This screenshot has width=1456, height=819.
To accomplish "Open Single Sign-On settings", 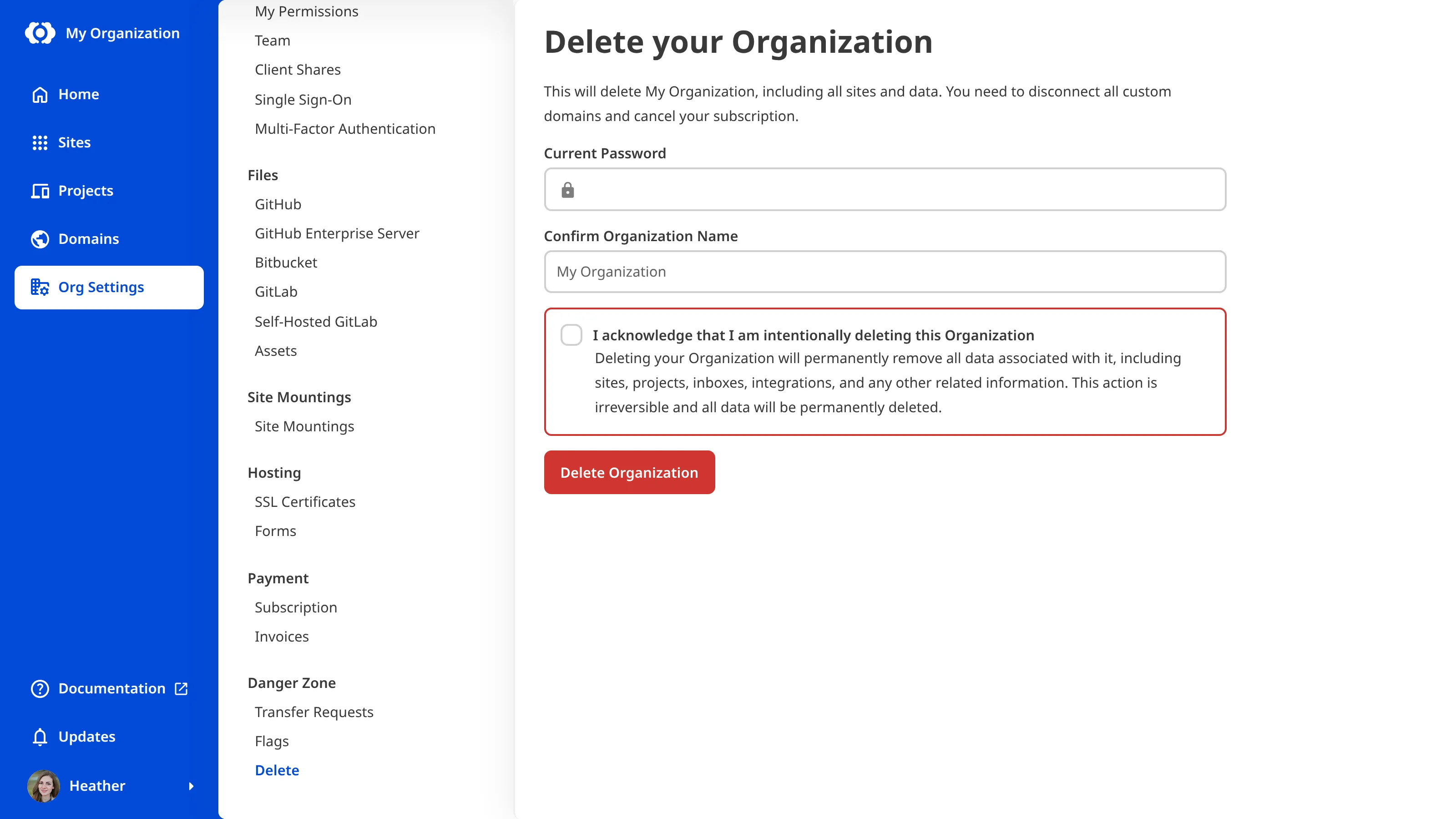I will (x=303, y=100).
